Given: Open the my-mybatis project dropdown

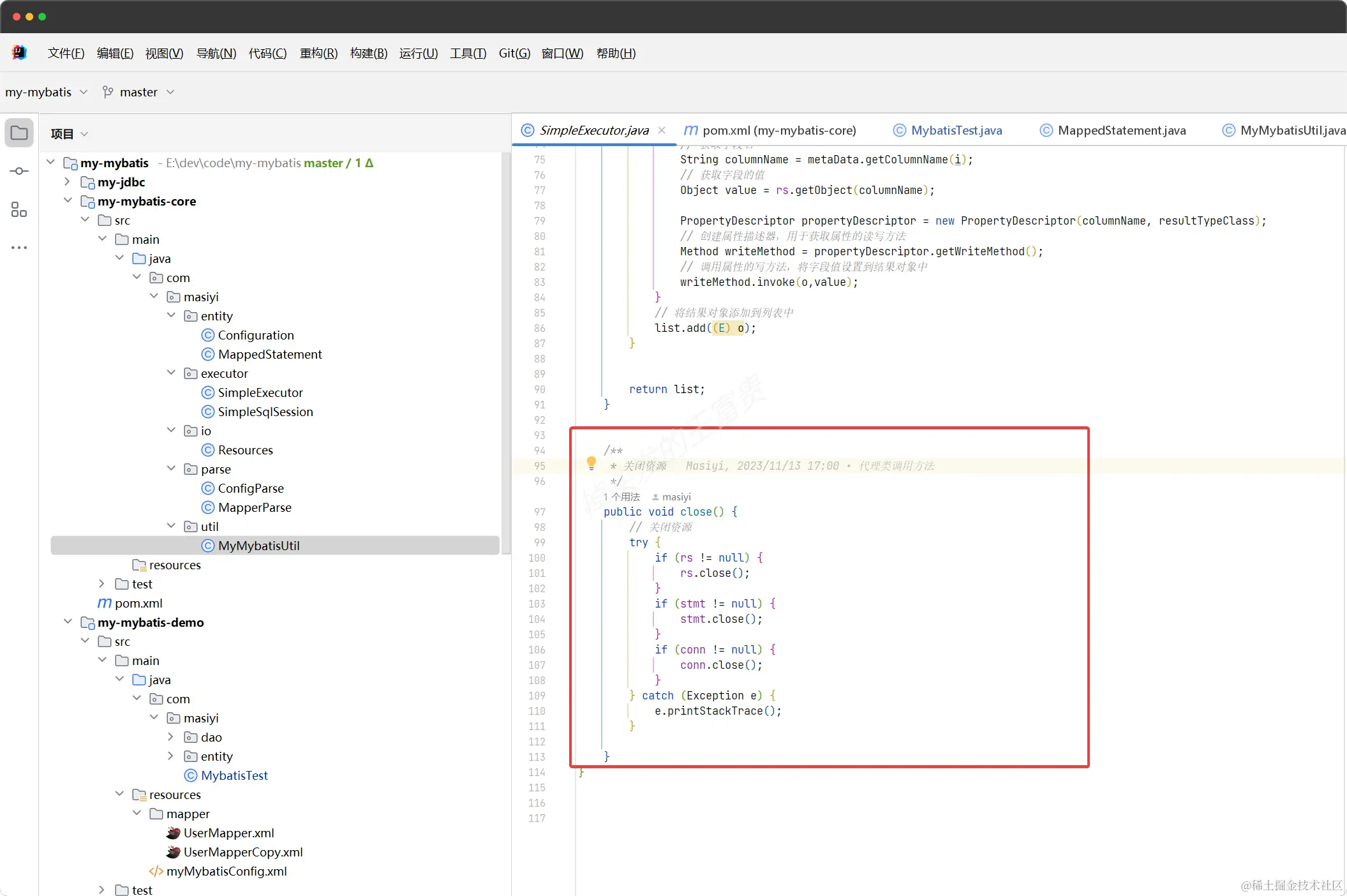Looking at the screenshot, I should (46, 92).
